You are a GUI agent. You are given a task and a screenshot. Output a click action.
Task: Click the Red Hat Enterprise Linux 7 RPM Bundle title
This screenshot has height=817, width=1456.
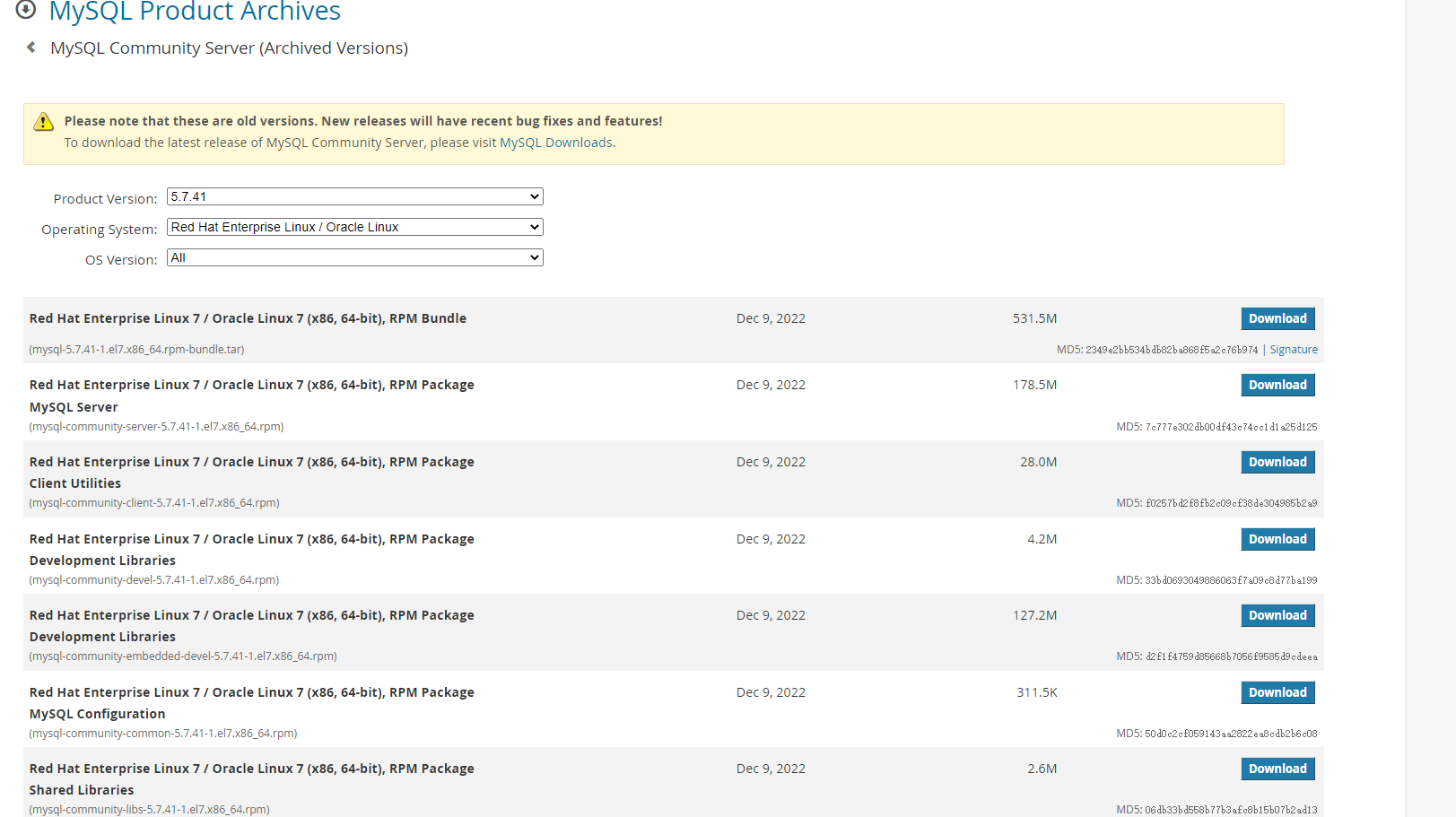coord(248,318)
